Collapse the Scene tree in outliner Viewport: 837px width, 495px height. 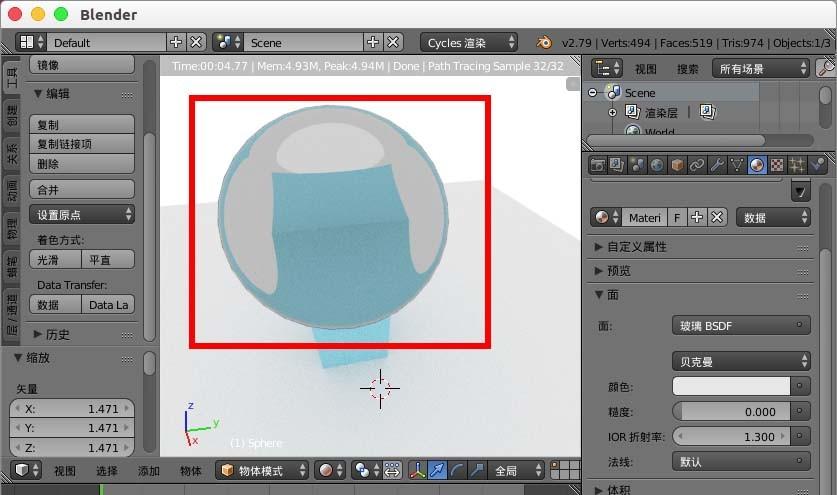point(593,92)
